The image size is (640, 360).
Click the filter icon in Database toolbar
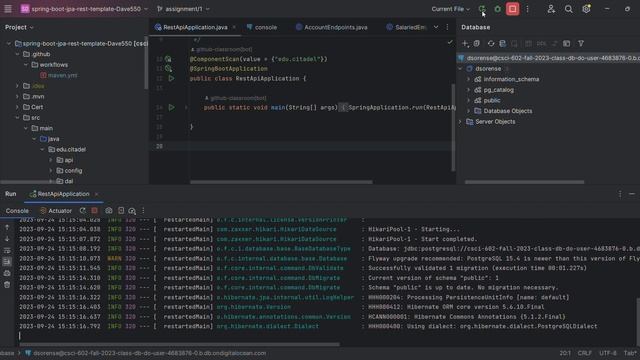581,43
